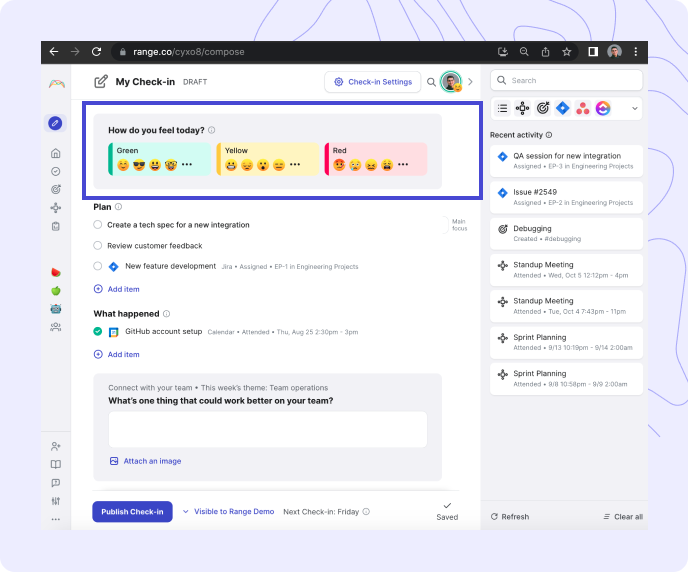
Task: Select the green apple team icon in the sidebar
Action: tap(56, 291)
